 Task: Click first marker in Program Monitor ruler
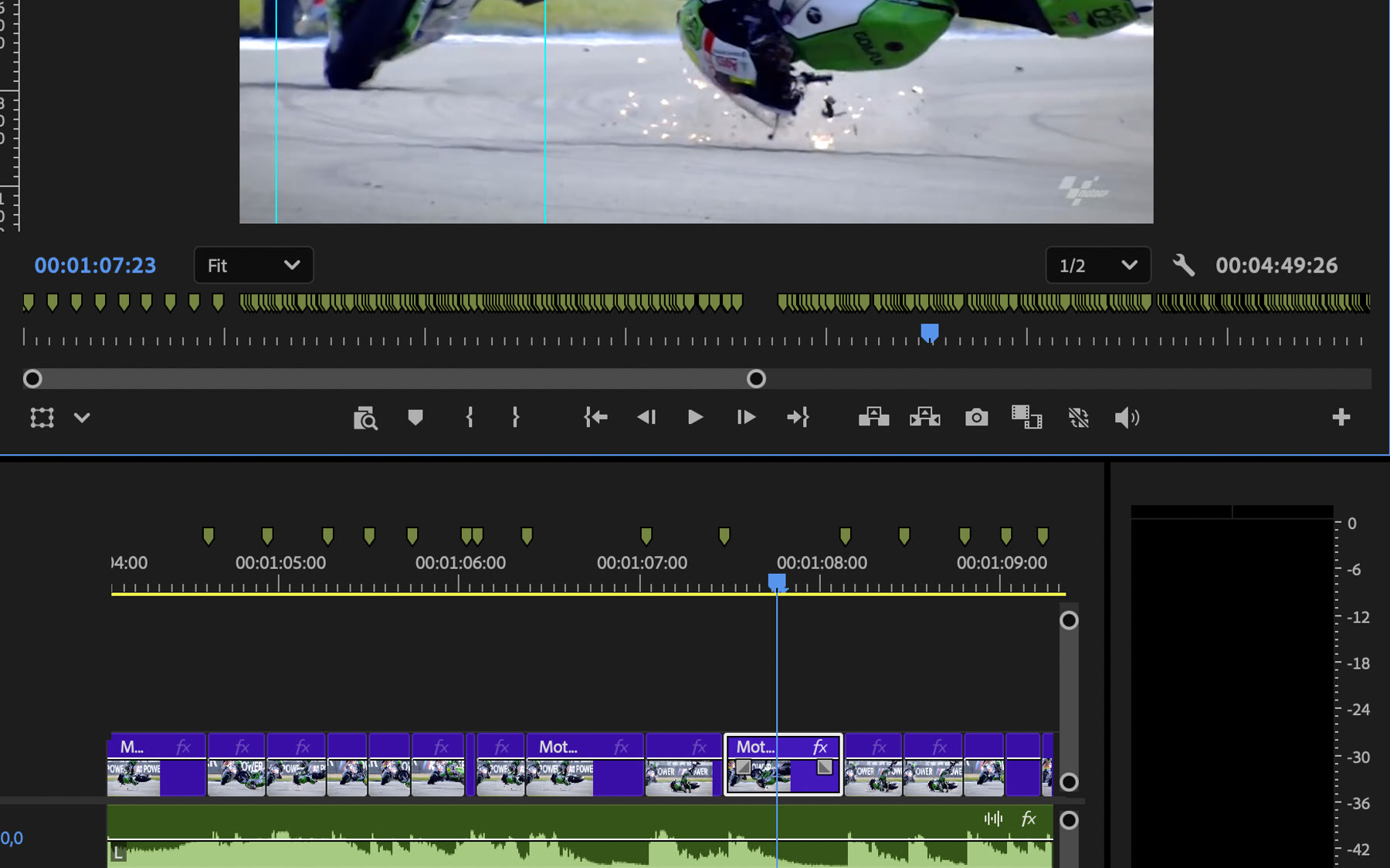pyautogui.click(x=29, y=302)
